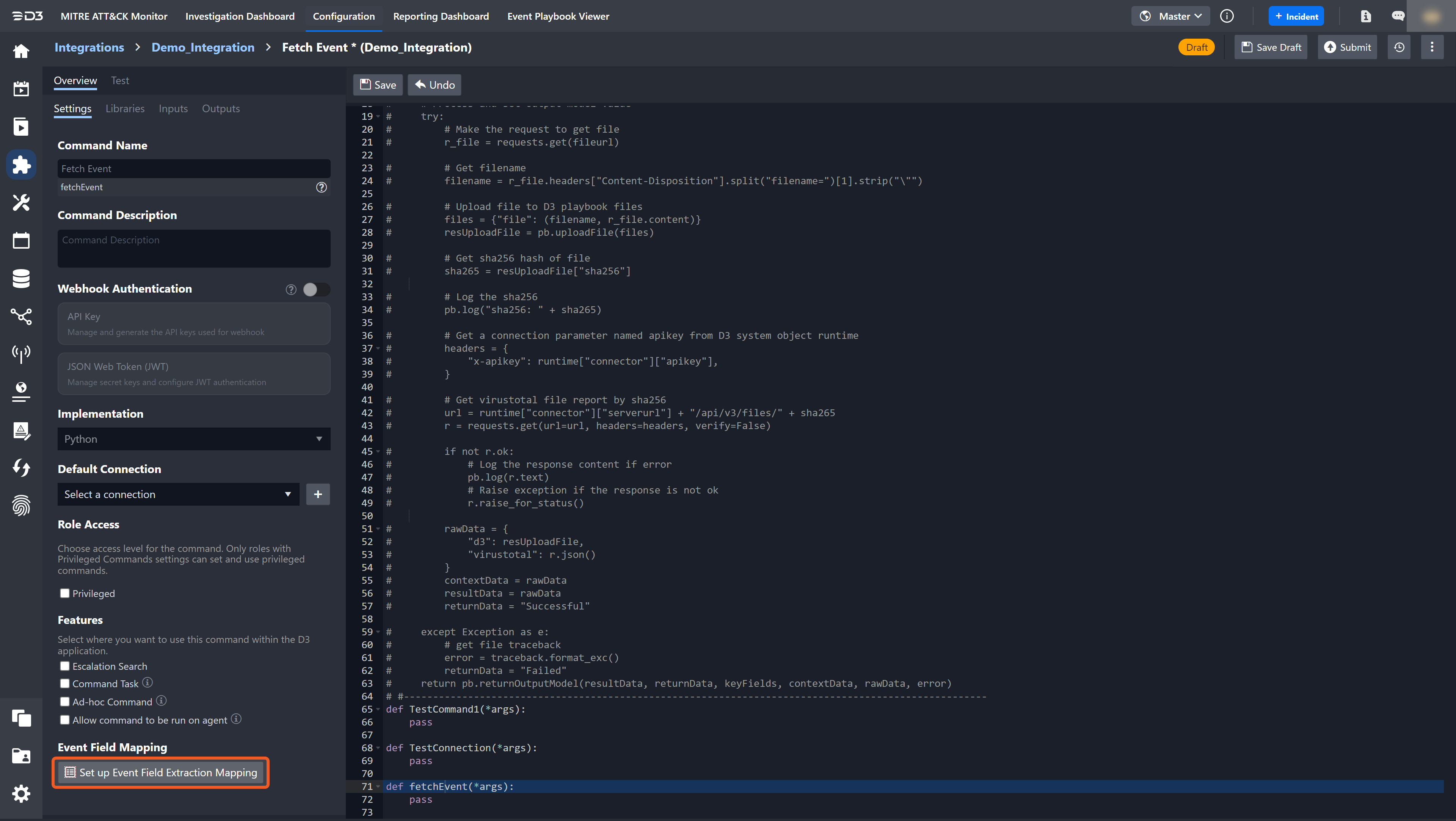Open the Implementation Python dropdown
This screenshot has width=1456, height=821.
(193, 439)
